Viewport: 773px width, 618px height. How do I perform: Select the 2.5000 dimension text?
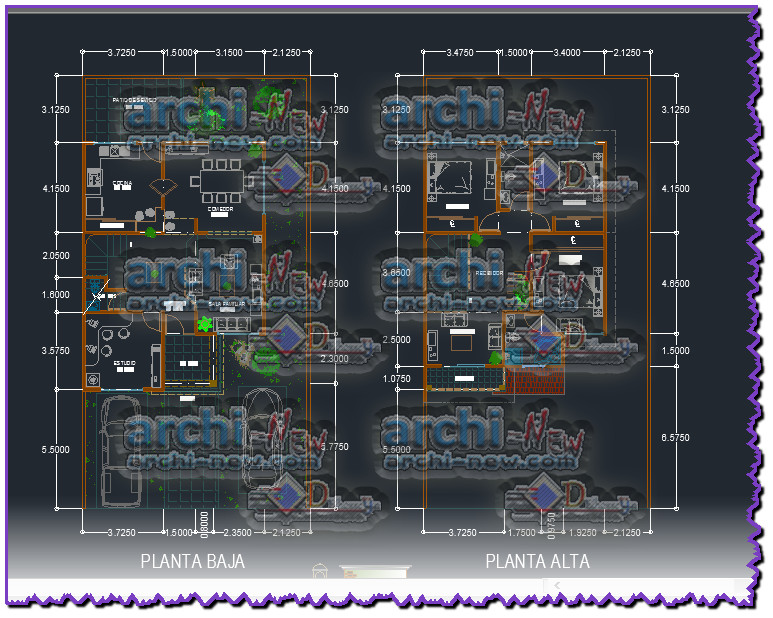click(396, 340)
